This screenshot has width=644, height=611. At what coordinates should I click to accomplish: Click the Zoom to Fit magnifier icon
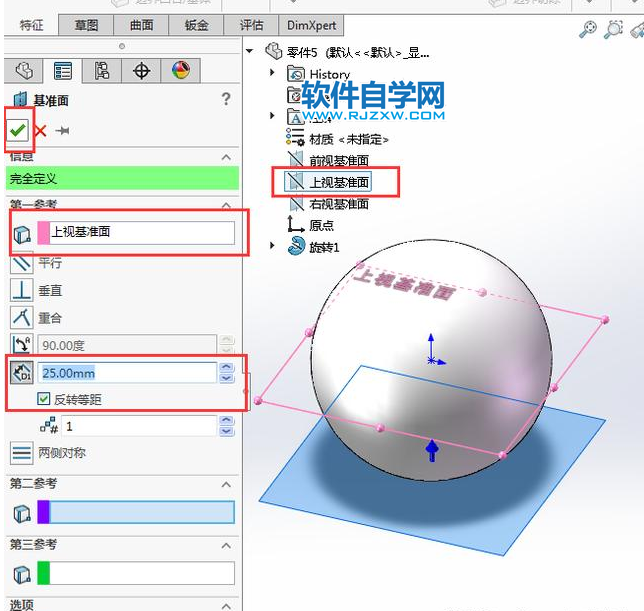(x=588, y=30)
